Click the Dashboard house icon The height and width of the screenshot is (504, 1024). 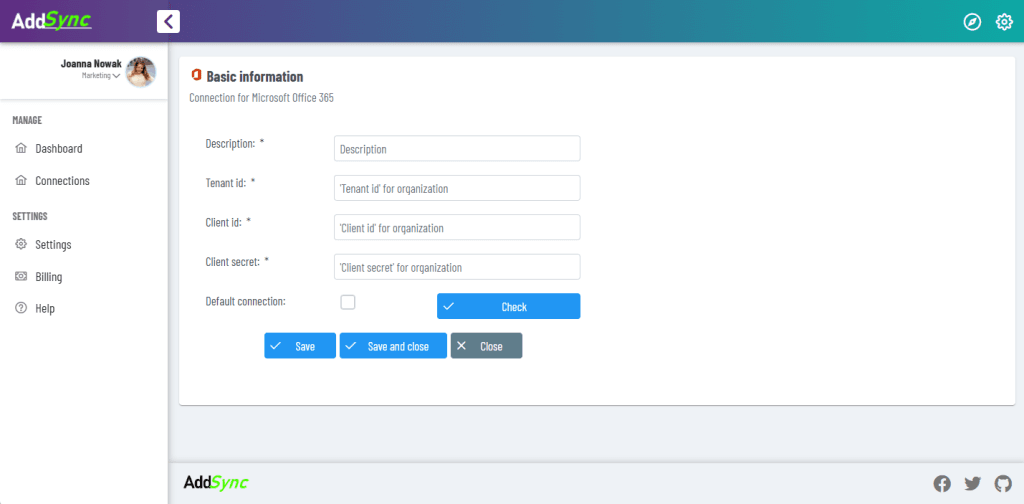(x=21, y=148)
